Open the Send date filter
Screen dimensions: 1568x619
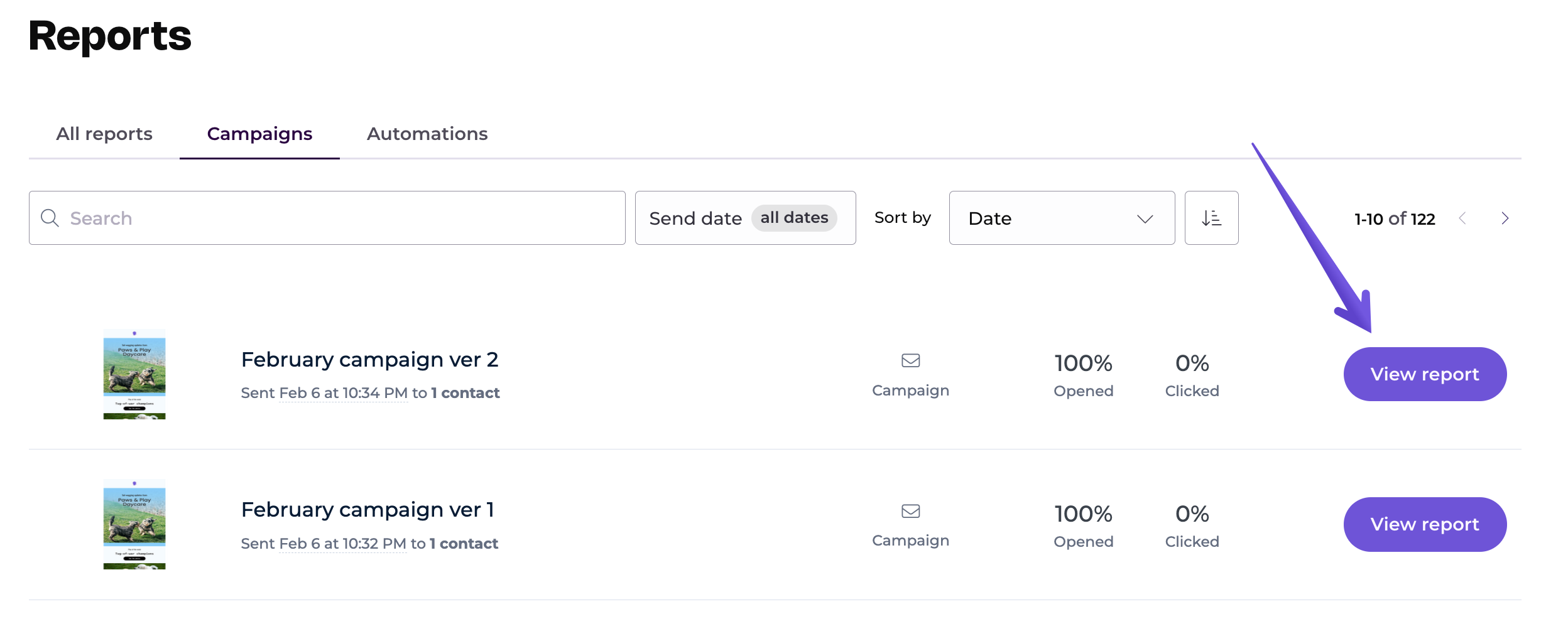[744, 218]
